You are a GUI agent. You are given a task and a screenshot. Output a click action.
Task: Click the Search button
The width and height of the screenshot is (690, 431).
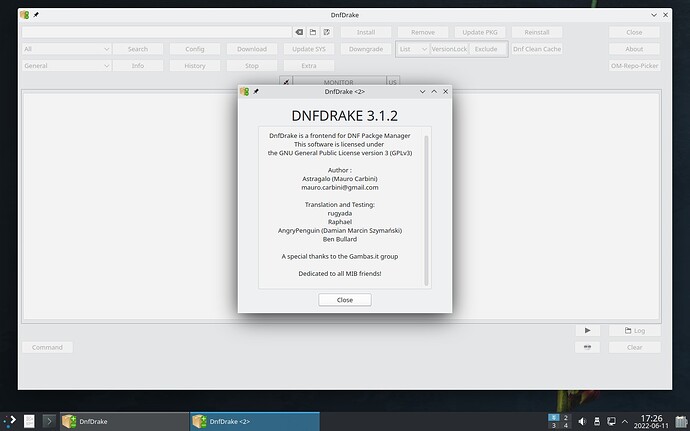click(x=138, y=49)
